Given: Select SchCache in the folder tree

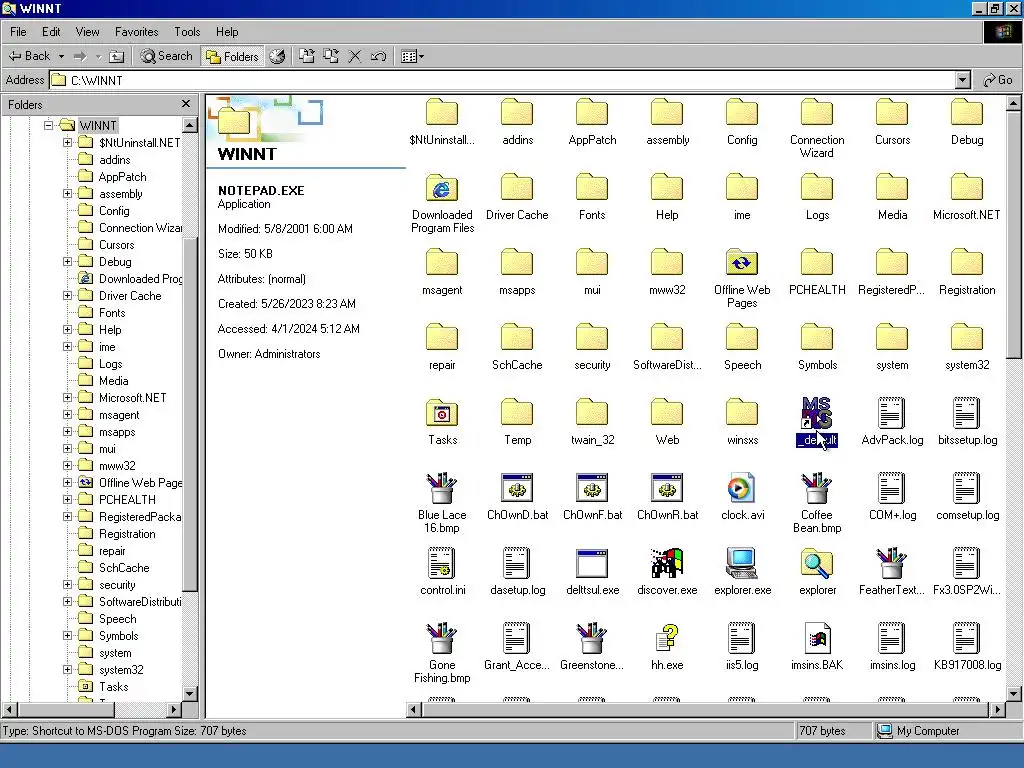Looking at the screenshot, I should [124, 568].
